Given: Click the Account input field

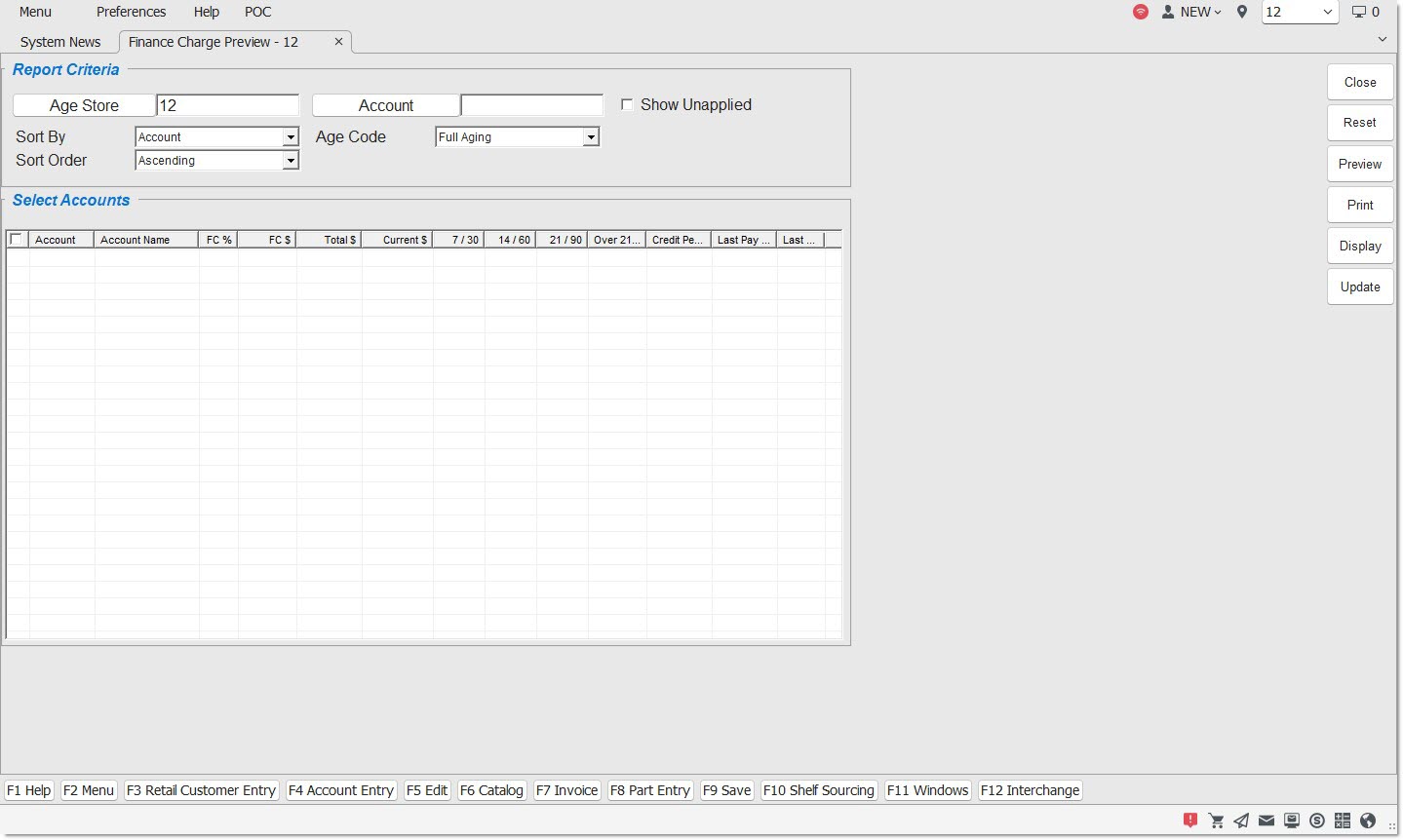Looking at the screenshot, I should coord(531,105).
